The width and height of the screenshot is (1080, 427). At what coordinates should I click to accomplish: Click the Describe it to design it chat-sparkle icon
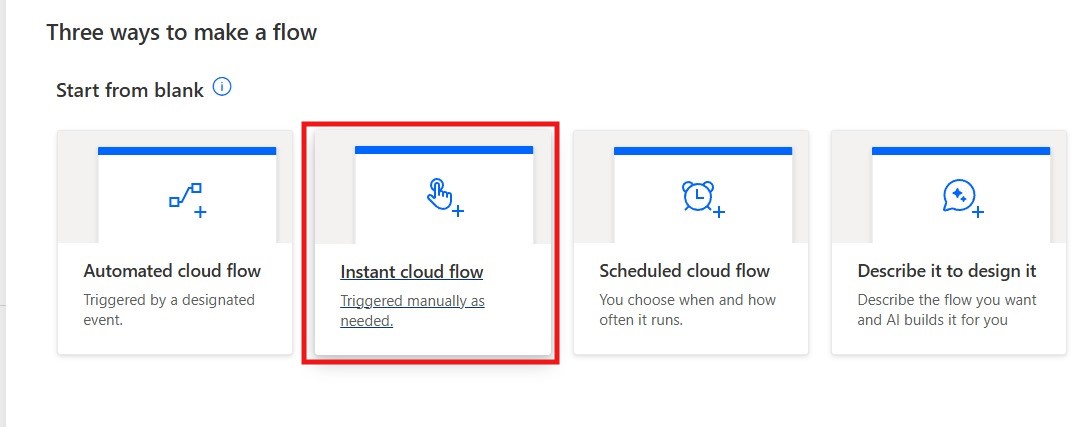click(961, 197)
